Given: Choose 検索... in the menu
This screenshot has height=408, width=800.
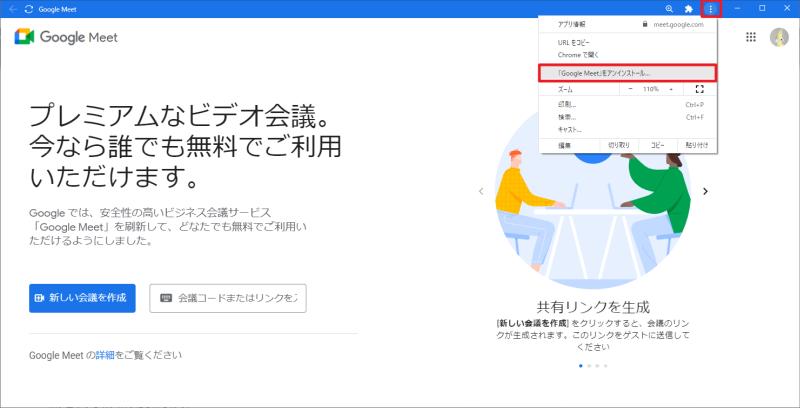Looking at the screenshot, I should (x=628, y=117).
